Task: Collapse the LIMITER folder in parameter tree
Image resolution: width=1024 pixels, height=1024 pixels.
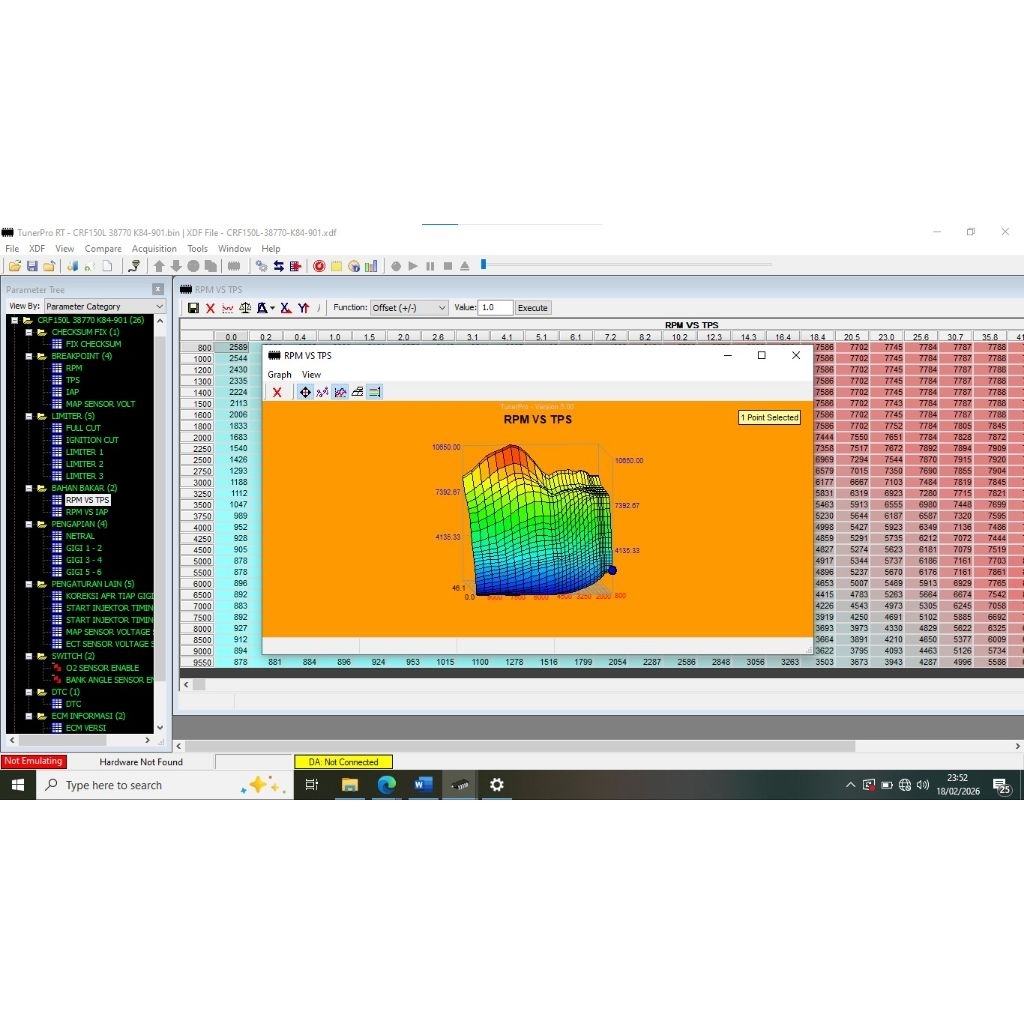Action: pos(29,416)
